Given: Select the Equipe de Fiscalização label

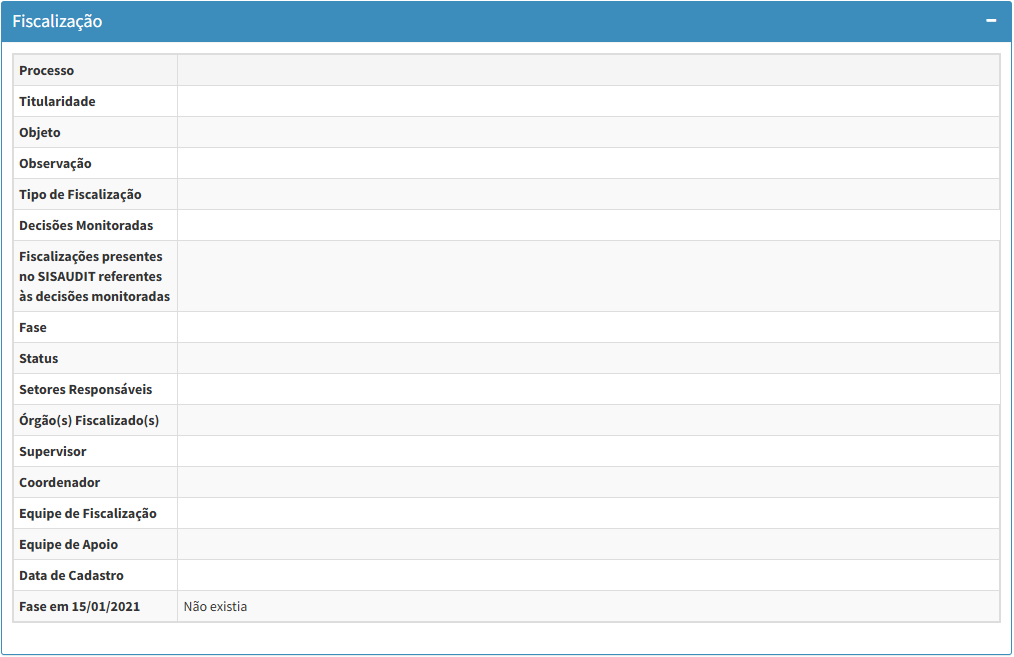Looking at the screenshot, I should pos(87,513).
